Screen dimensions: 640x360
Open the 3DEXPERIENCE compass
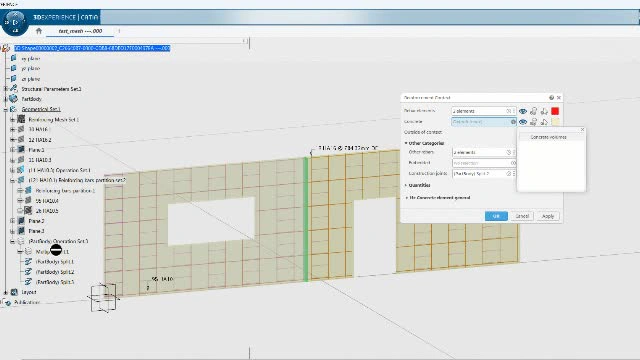[x=15, y=22]
